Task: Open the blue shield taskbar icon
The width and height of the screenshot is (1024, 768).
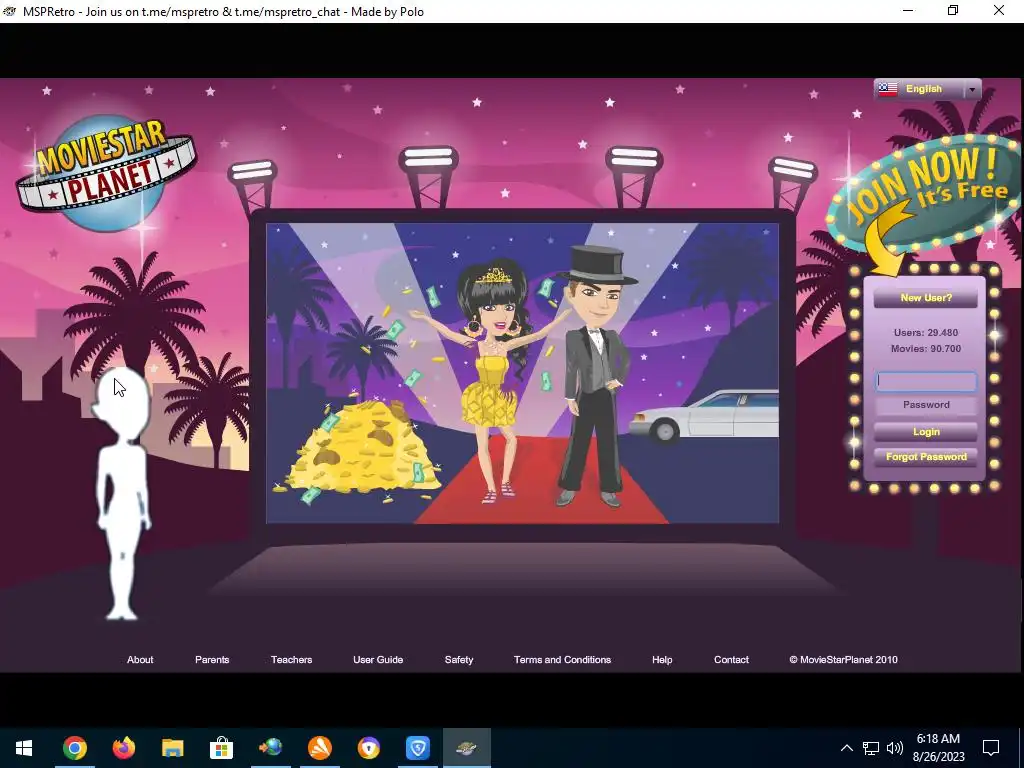Action: 417,748
